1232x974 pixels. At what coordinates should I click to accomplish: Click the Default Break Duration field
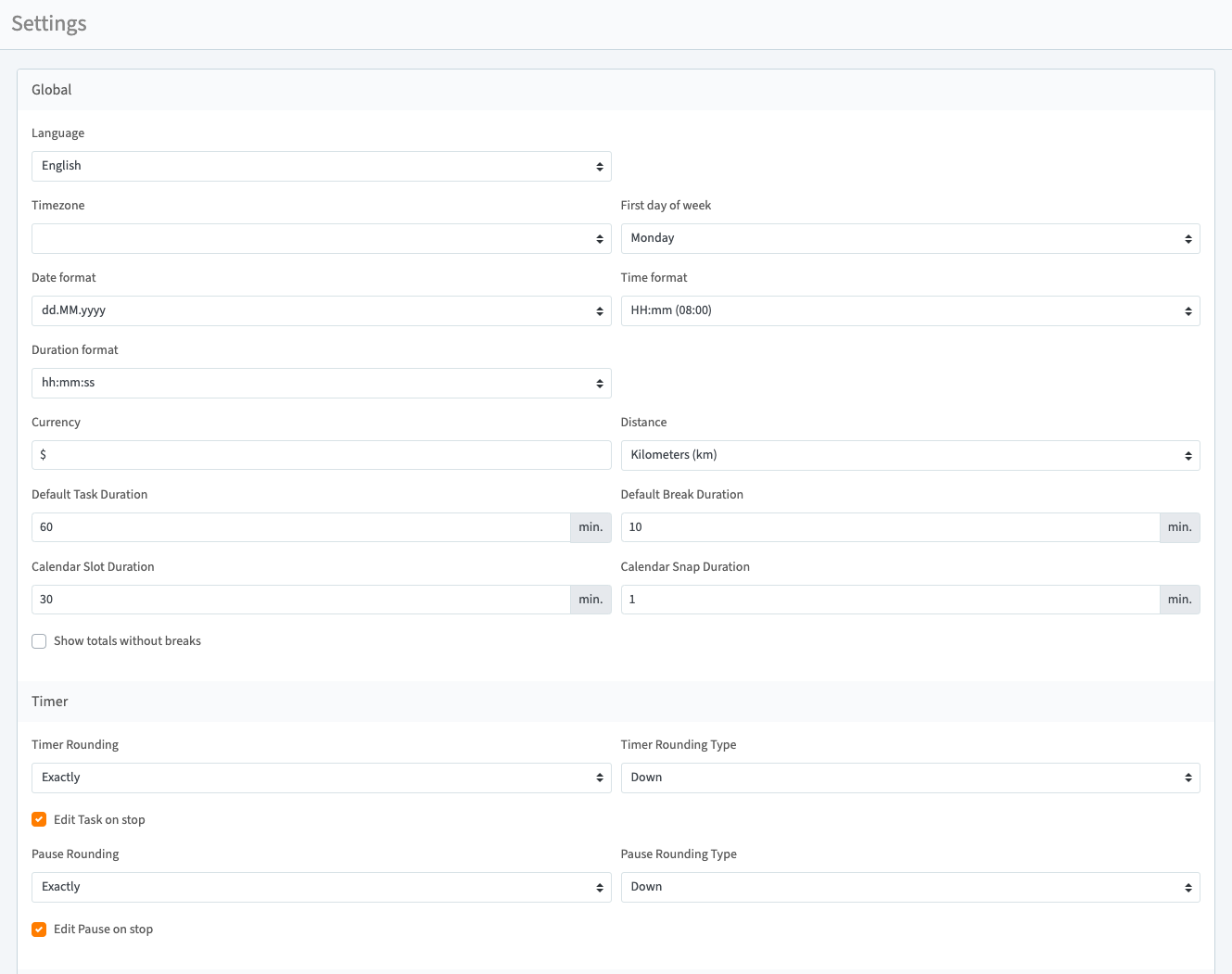(x=889, y=527)
